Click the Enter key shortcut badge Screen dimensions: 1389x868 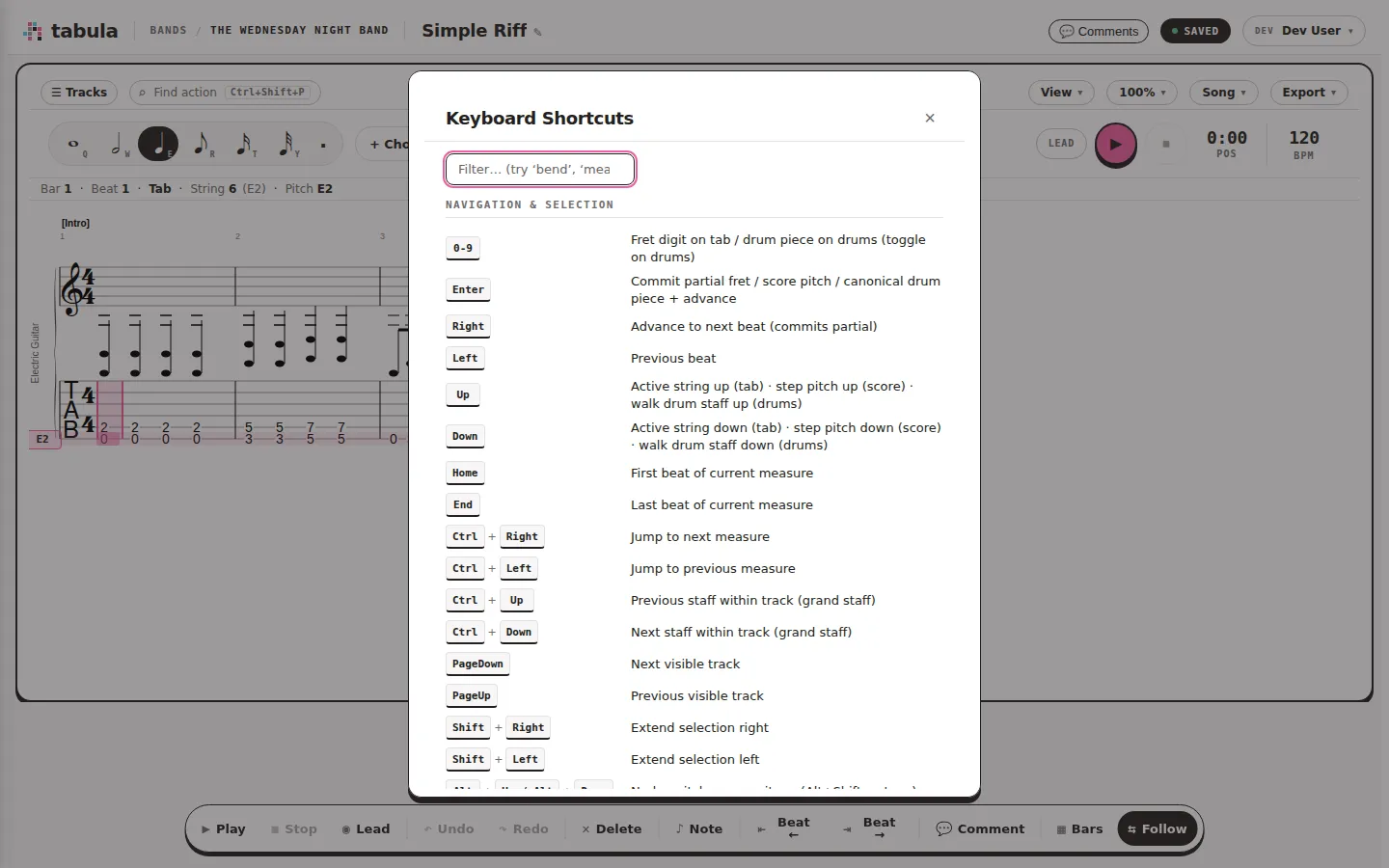point(468,290)
